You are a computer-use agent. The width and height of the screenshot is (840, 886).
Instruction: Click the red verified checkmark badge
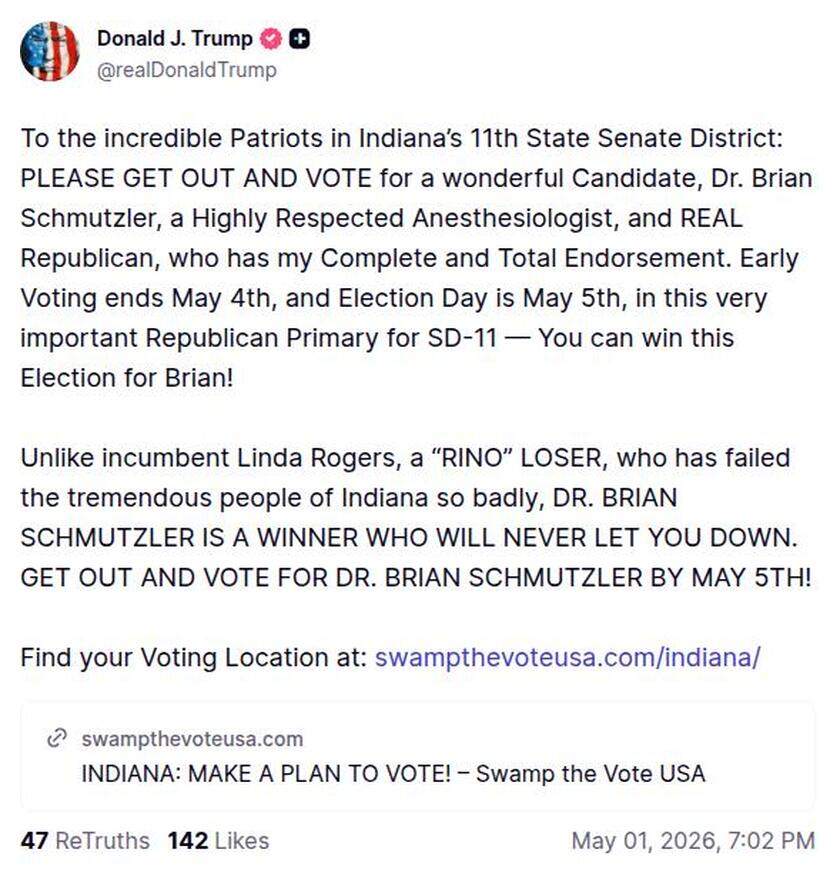(271, 38)
